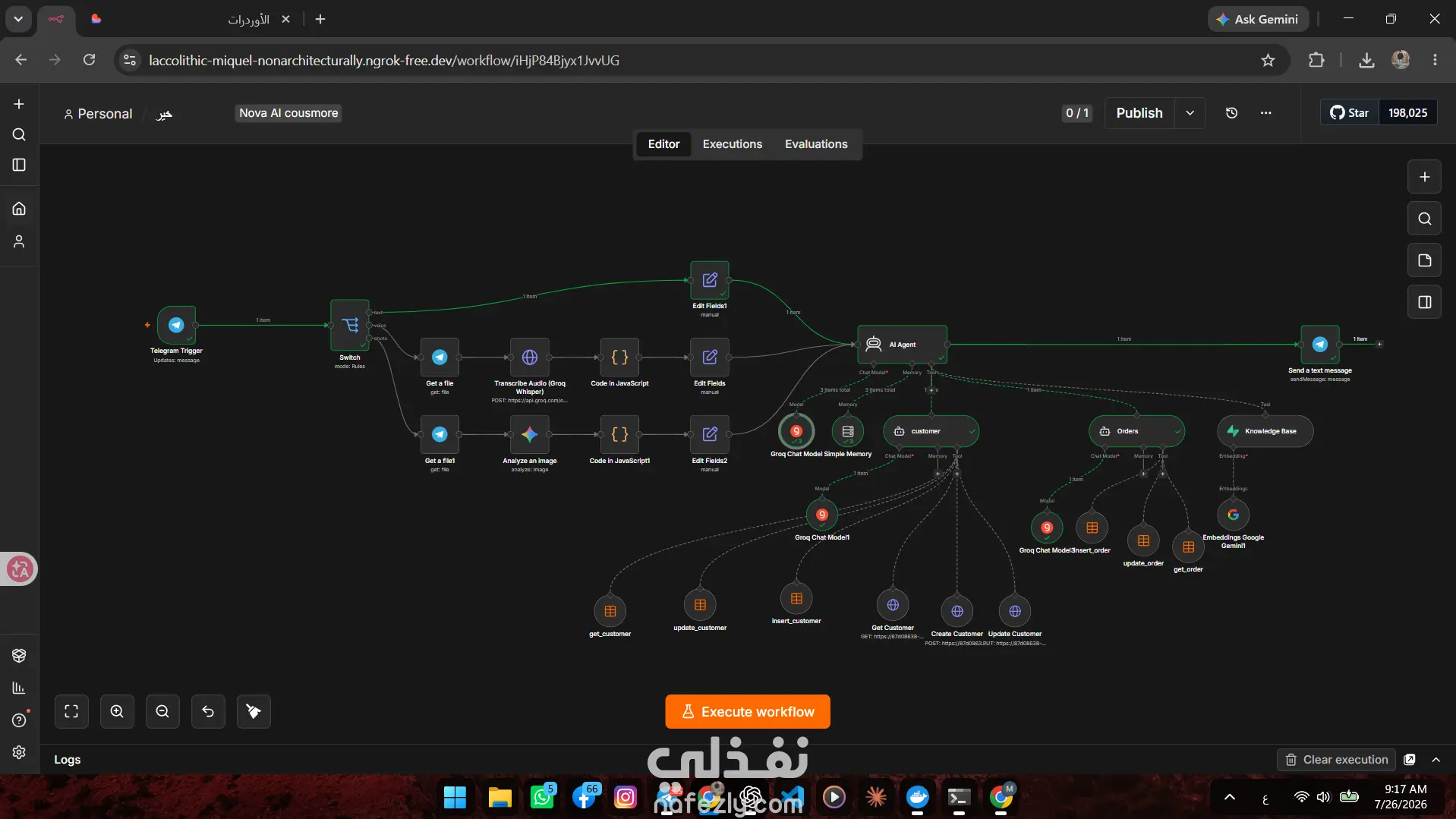
Task: Open Embeddings Google Gemini1 node
Action: [1234, 515]
